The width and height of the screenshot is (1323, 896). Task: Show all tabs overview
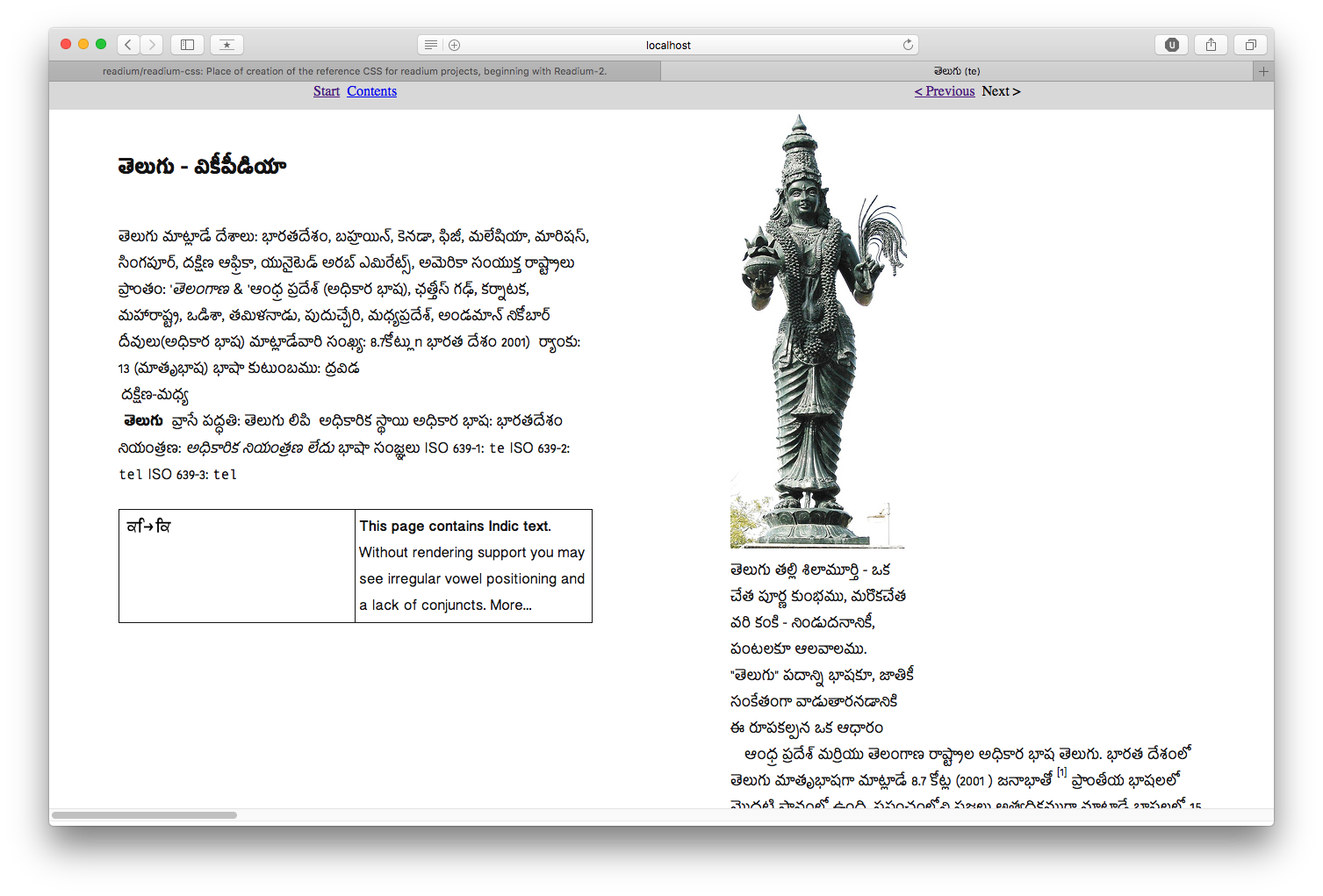(1250, 45)
